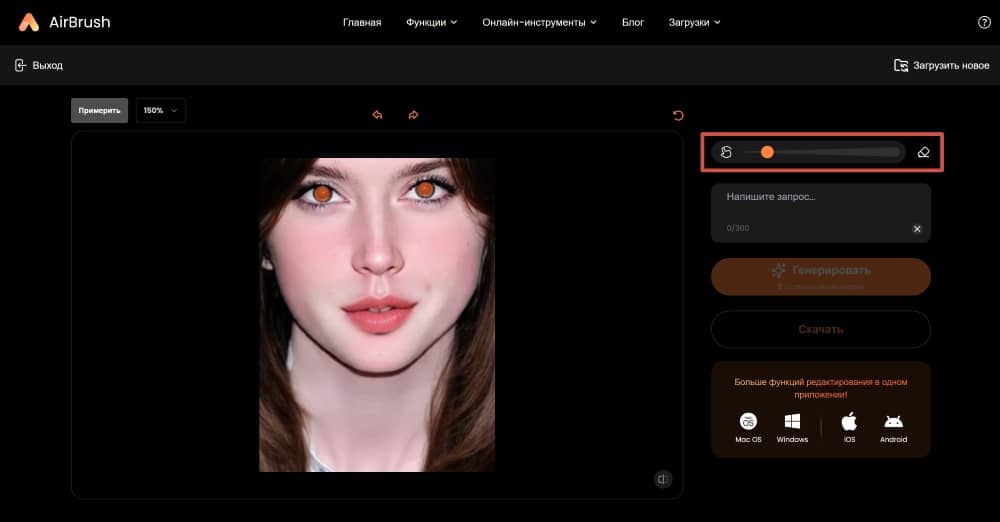Click the brush size slider track
This screenshot has height=522, width=1000.
coord(823,152)
